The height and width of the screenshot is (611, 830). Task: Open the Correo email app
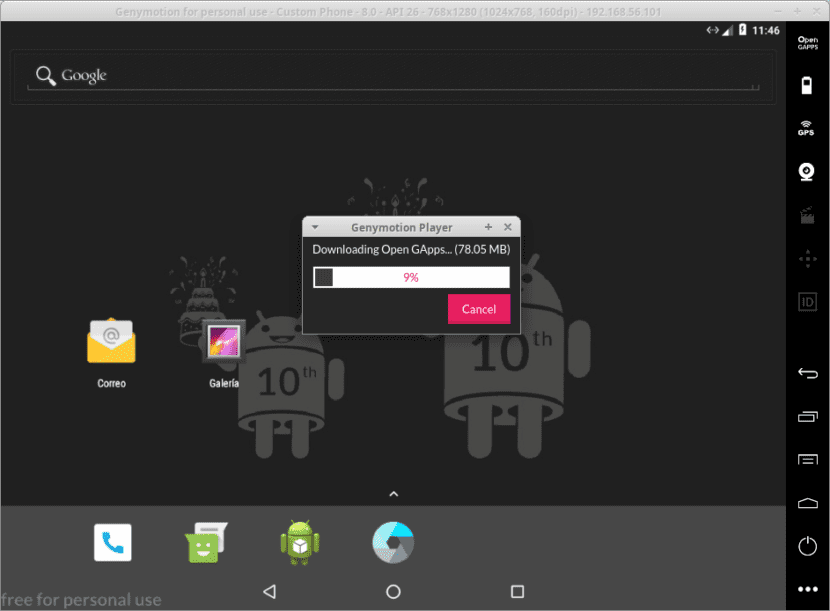pos(111,343)
